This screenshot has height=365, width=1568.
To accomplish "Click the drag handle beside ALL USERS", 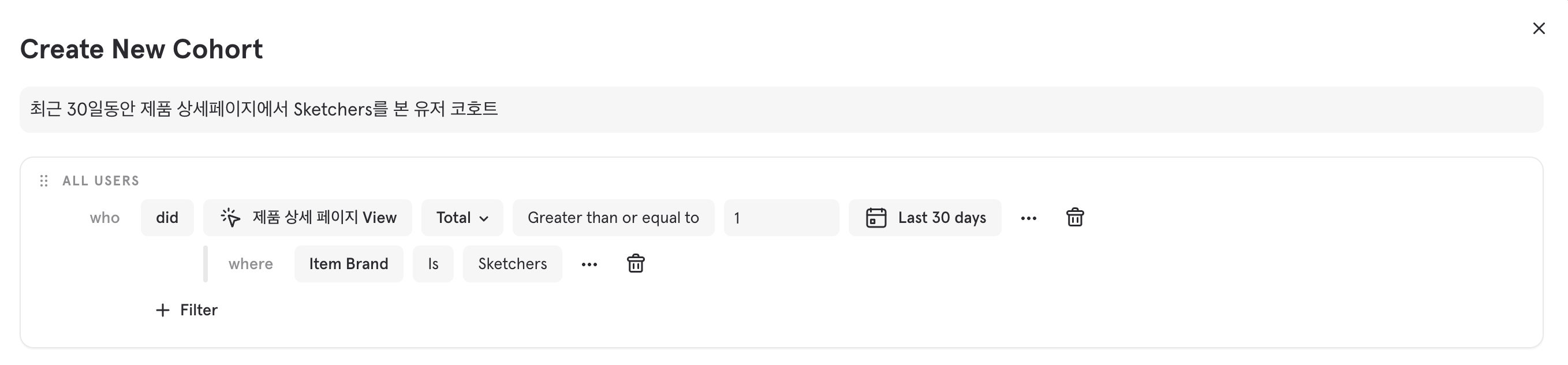I will (44, 181).
